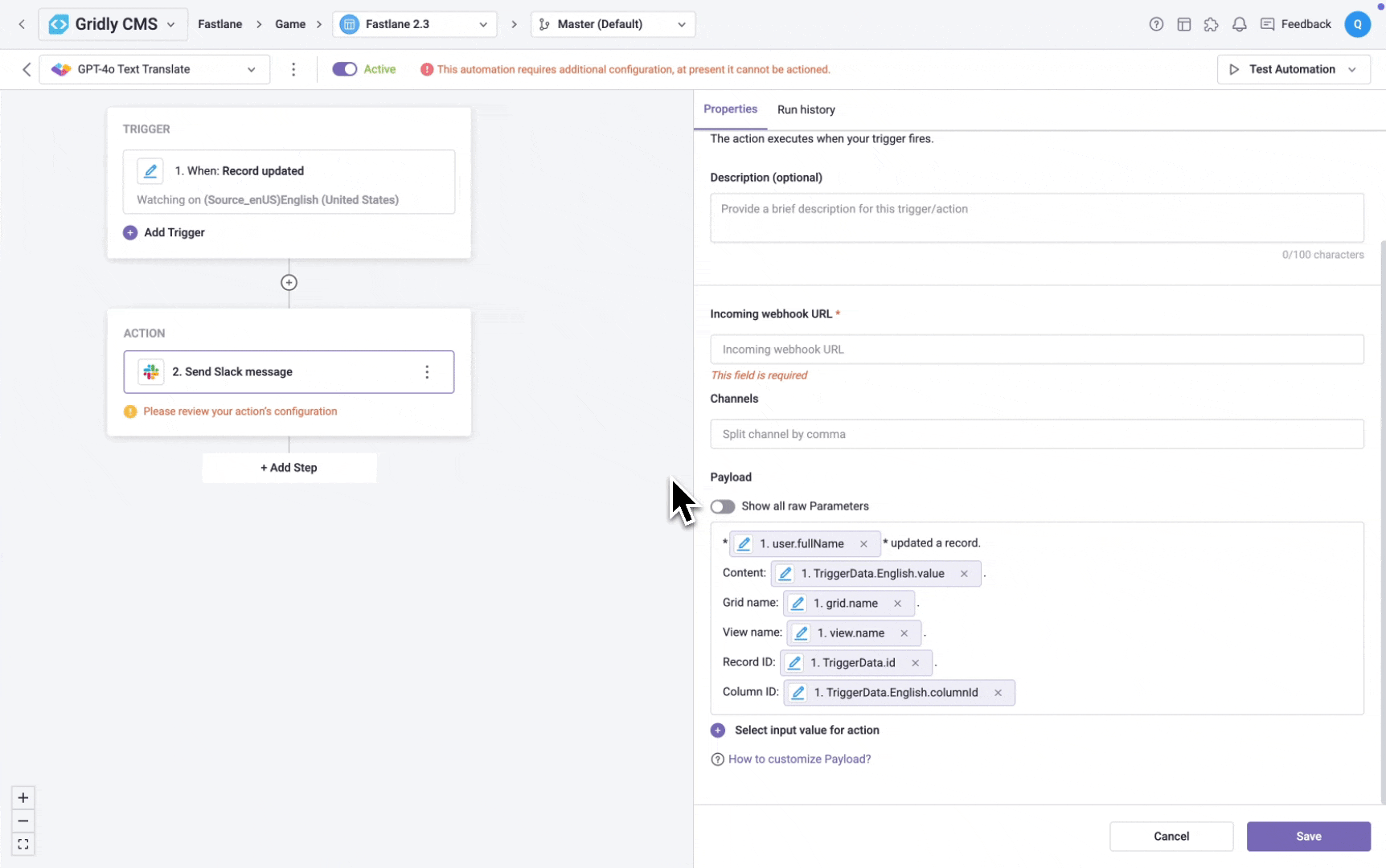Open the How to customize Payload link

pyautogui.click(x=799, y=759)
